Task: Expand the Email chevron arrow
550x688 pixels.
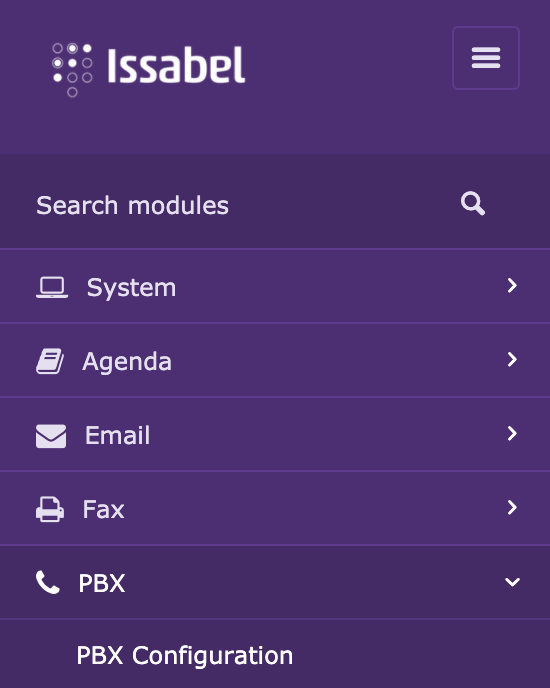Action: click(x=512, y=434)
